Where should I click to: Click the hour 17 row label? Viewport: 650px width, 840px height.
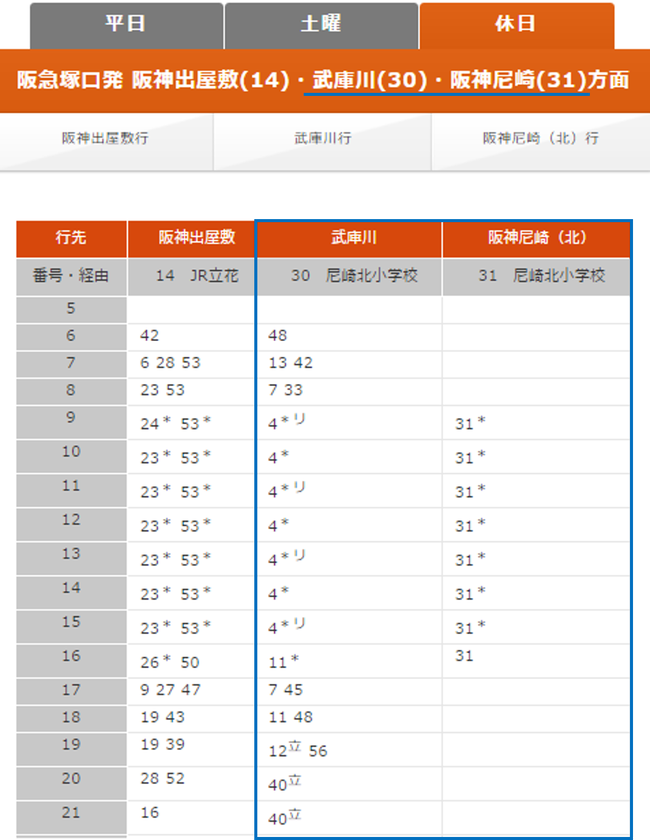(71, 691)
